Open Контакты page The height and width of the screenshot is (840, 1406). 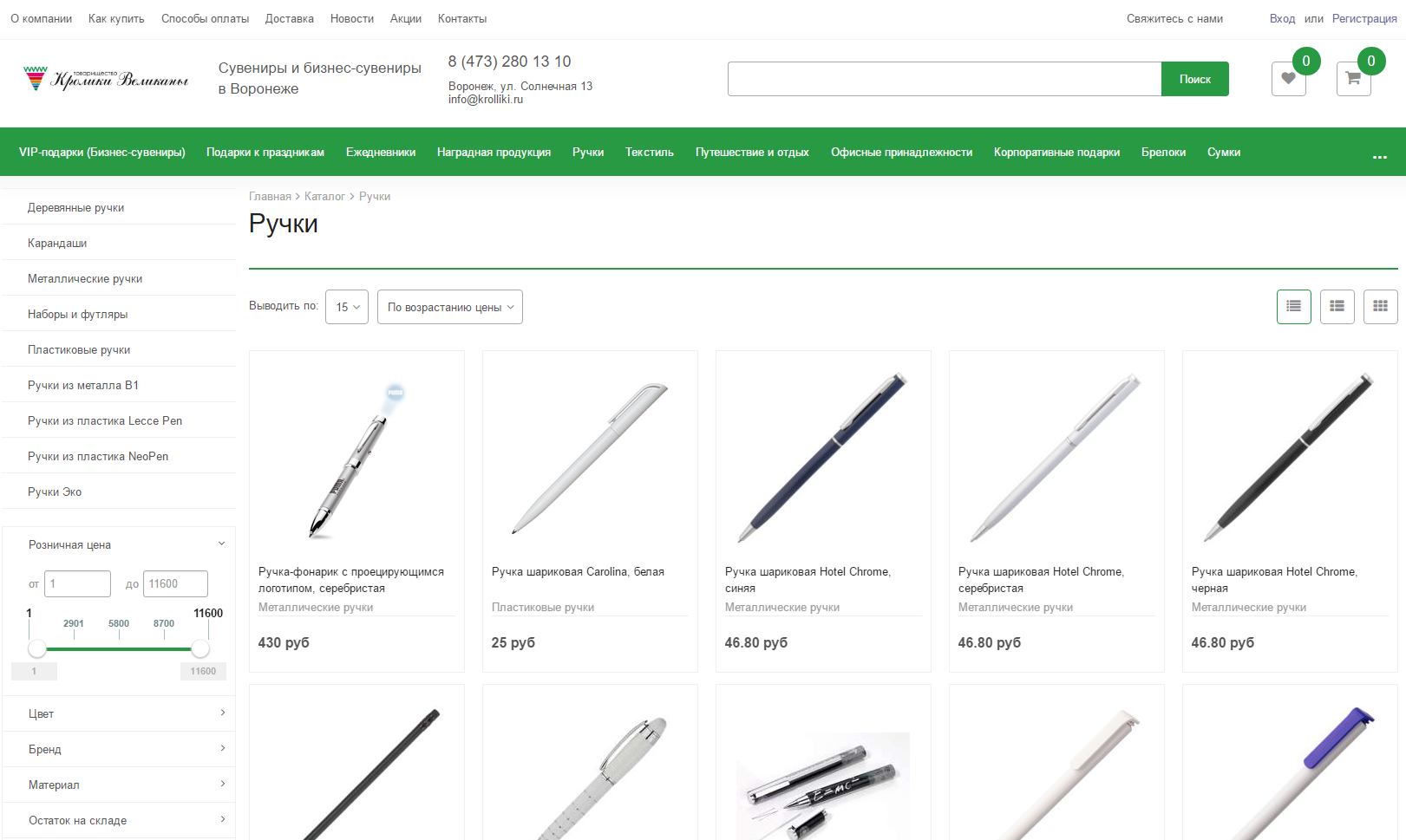(x=462, y=18)
